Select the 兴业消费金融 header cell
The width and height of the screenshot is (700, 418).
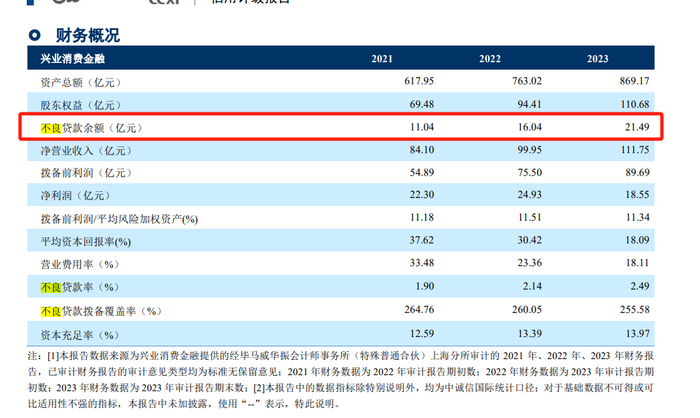coord(72,59)
